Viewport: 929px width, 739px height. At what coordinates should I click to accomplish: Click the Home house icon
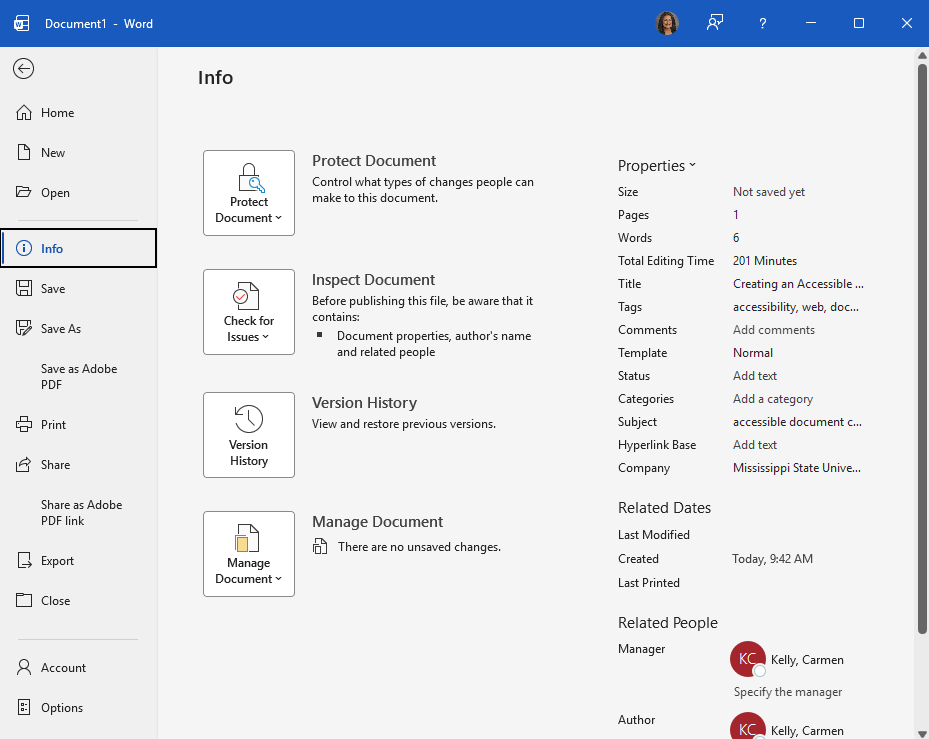24,113
